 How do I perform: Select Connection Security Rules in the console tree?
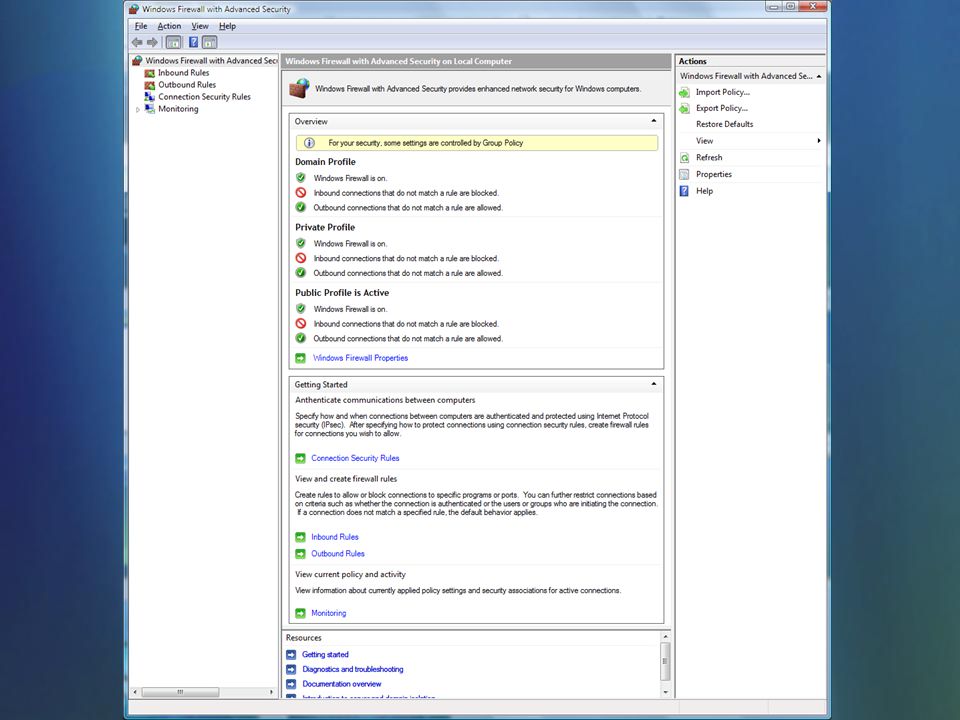204,97
